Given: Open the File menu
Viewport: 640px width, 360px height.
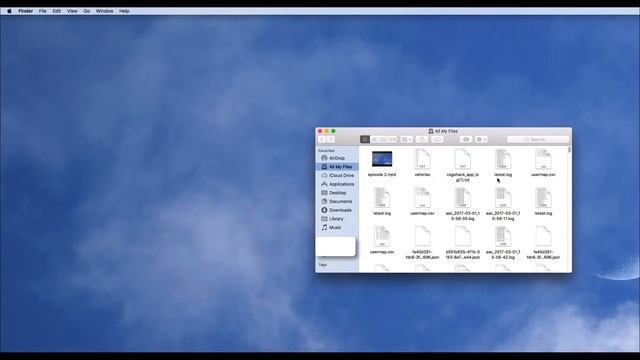Looking at the screenshot, I should click(42, 11).
